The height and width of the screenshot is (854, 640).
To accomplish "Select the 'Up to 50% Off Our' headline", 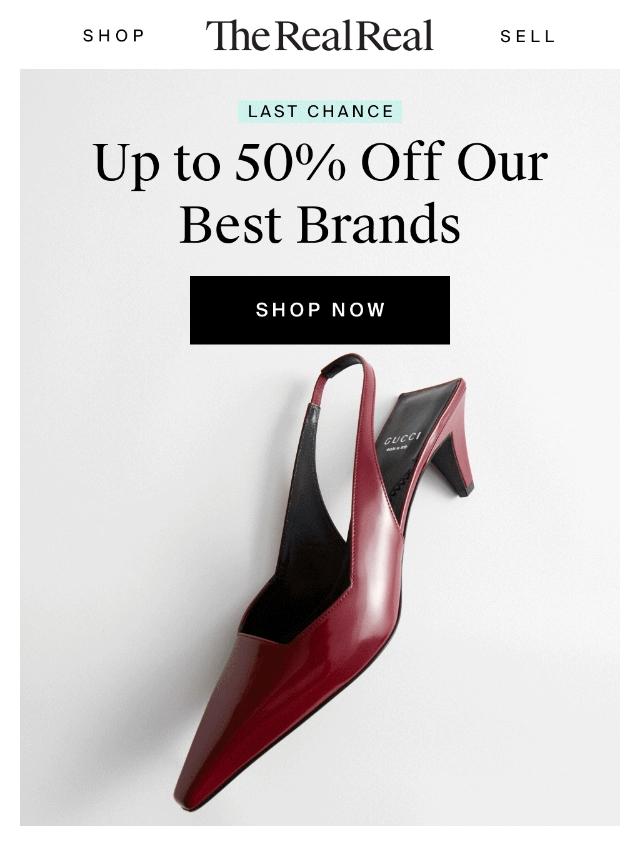I will [320, 163].
